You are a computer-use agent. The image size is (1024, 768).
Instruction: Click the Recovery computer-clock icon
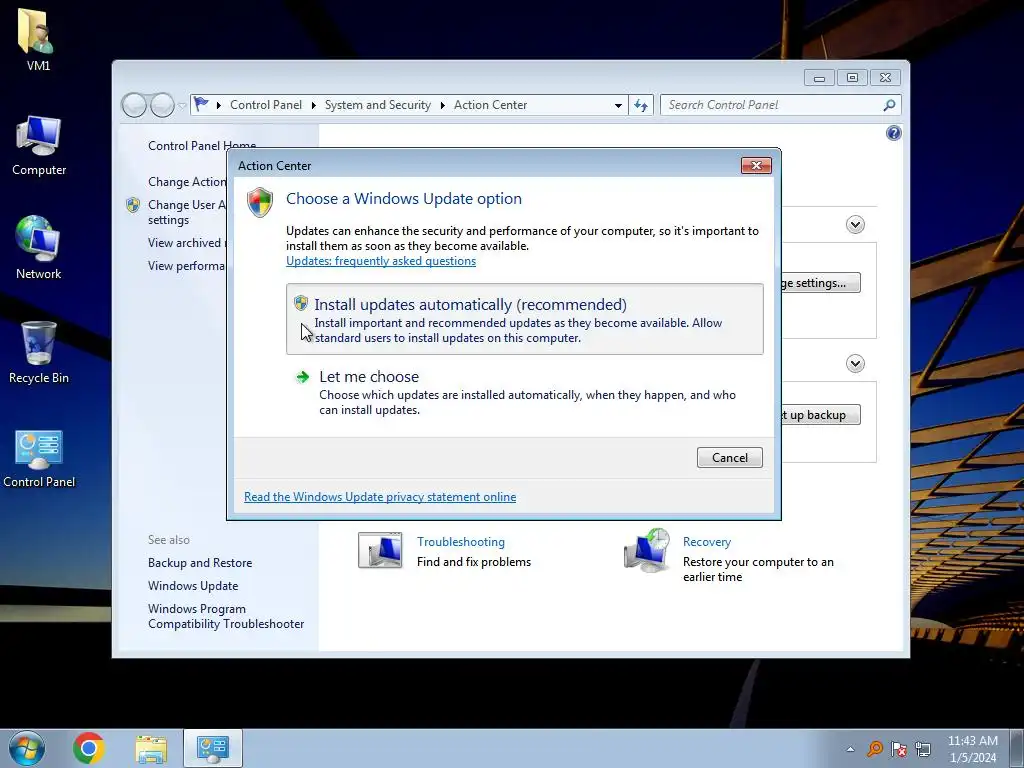coord(647,551)
